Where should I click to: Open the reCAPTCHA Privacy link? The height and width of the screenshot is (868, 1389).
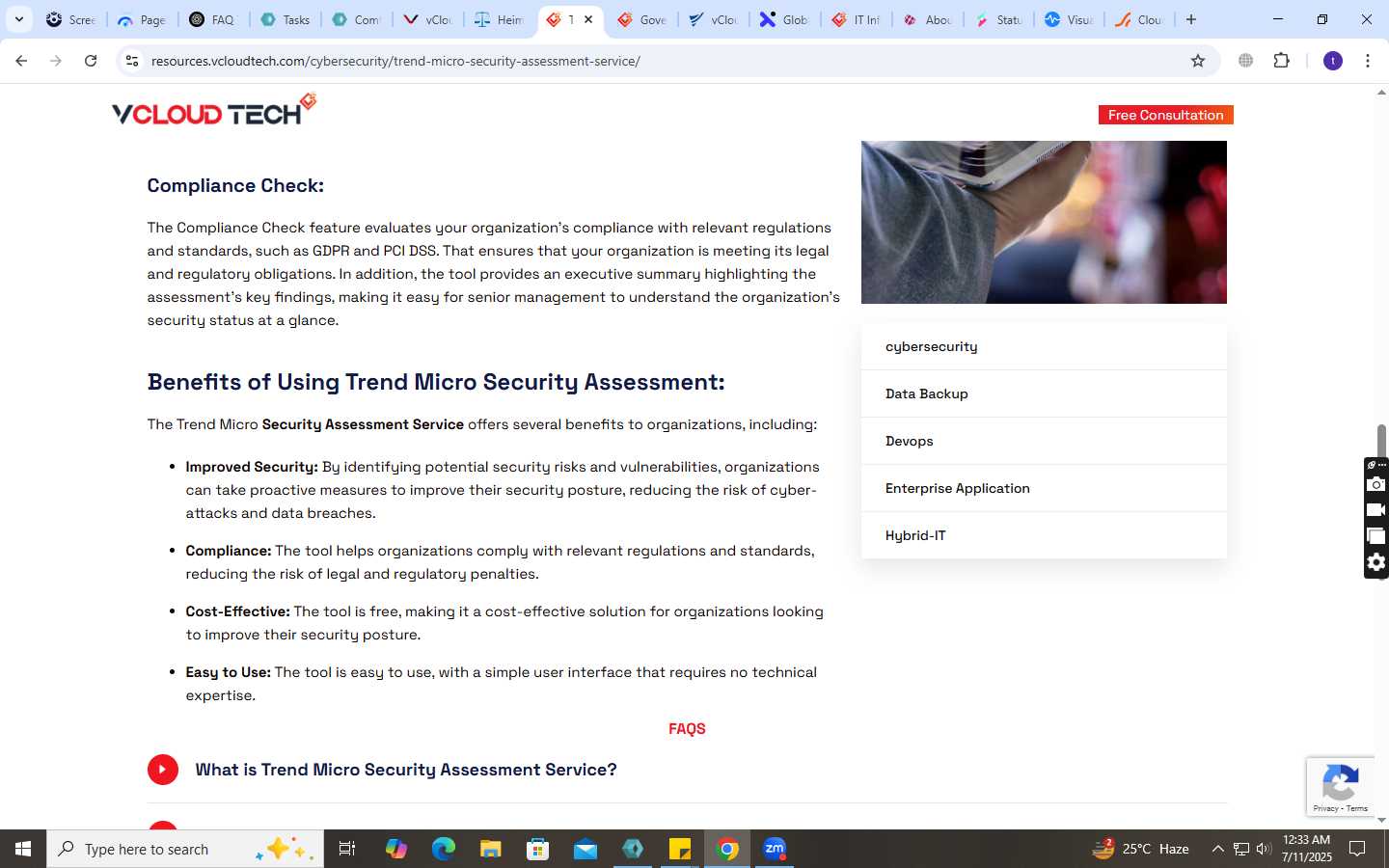(1325, 808)
